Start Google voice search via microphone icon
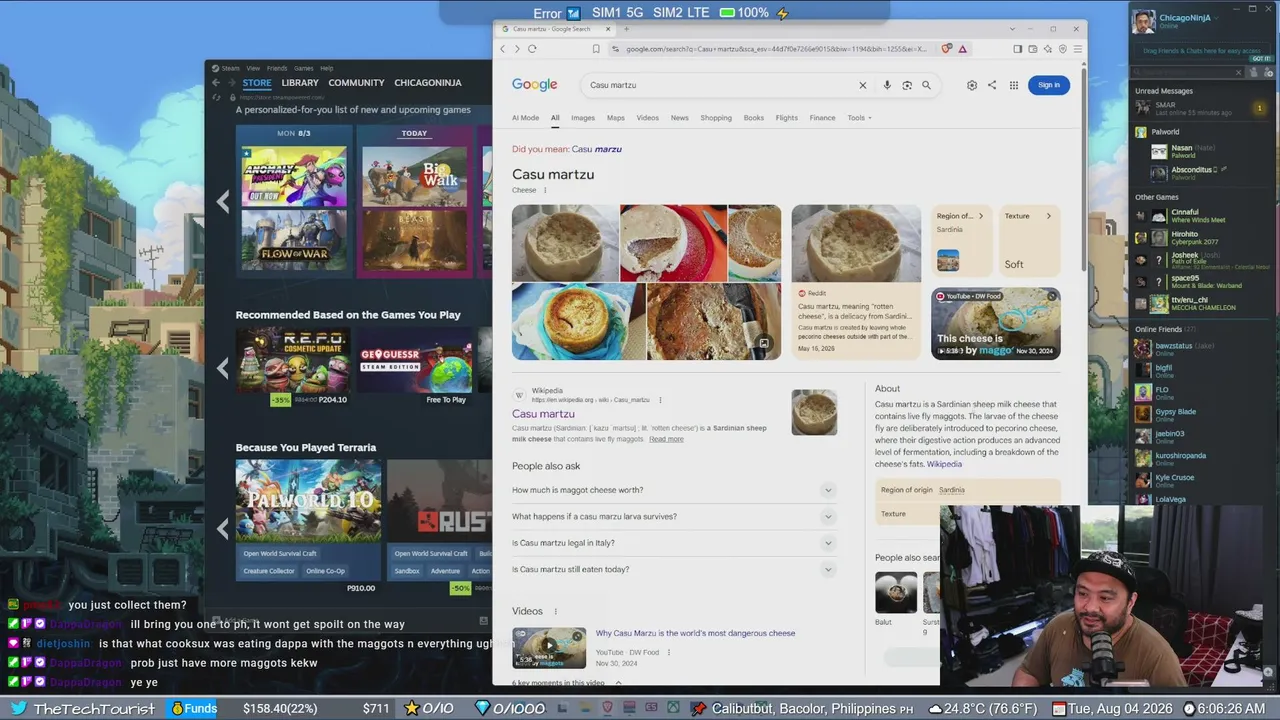This screenshot has width=1280, height=720. click(x=887, y=85)
